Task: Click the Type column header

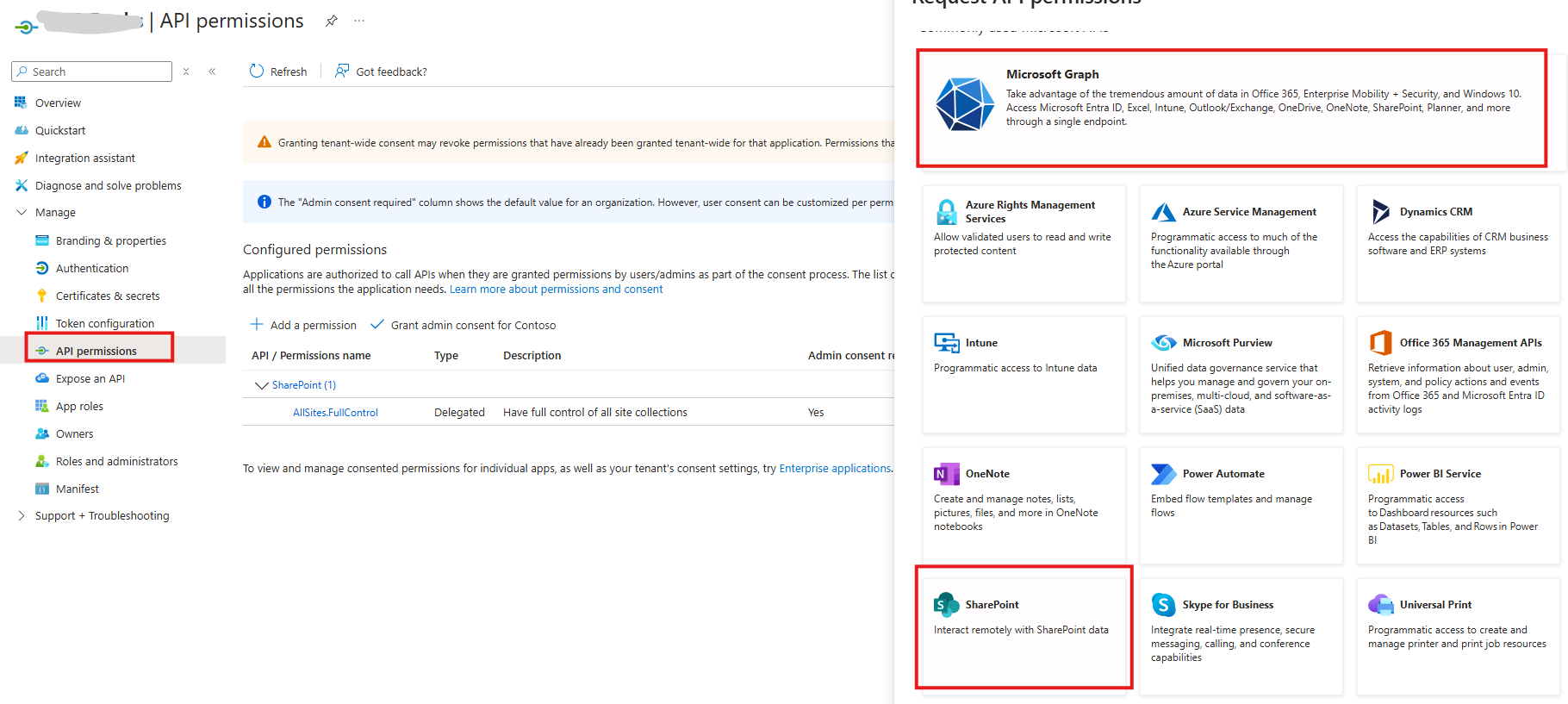Action: pyautogui.click(x=446, y=355)
